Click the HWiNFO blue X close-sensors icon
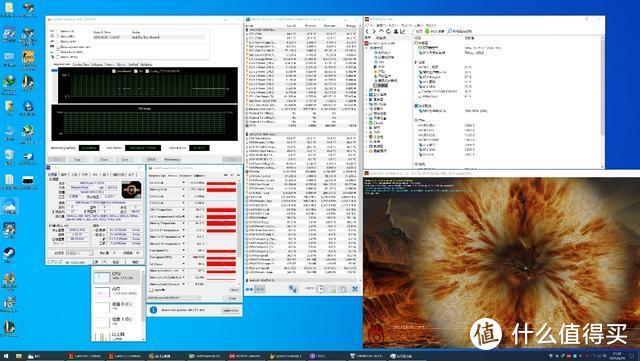Image resolution: width=640 pixels, height=361 pixels. pyautogui.click(x=355, y=289)
